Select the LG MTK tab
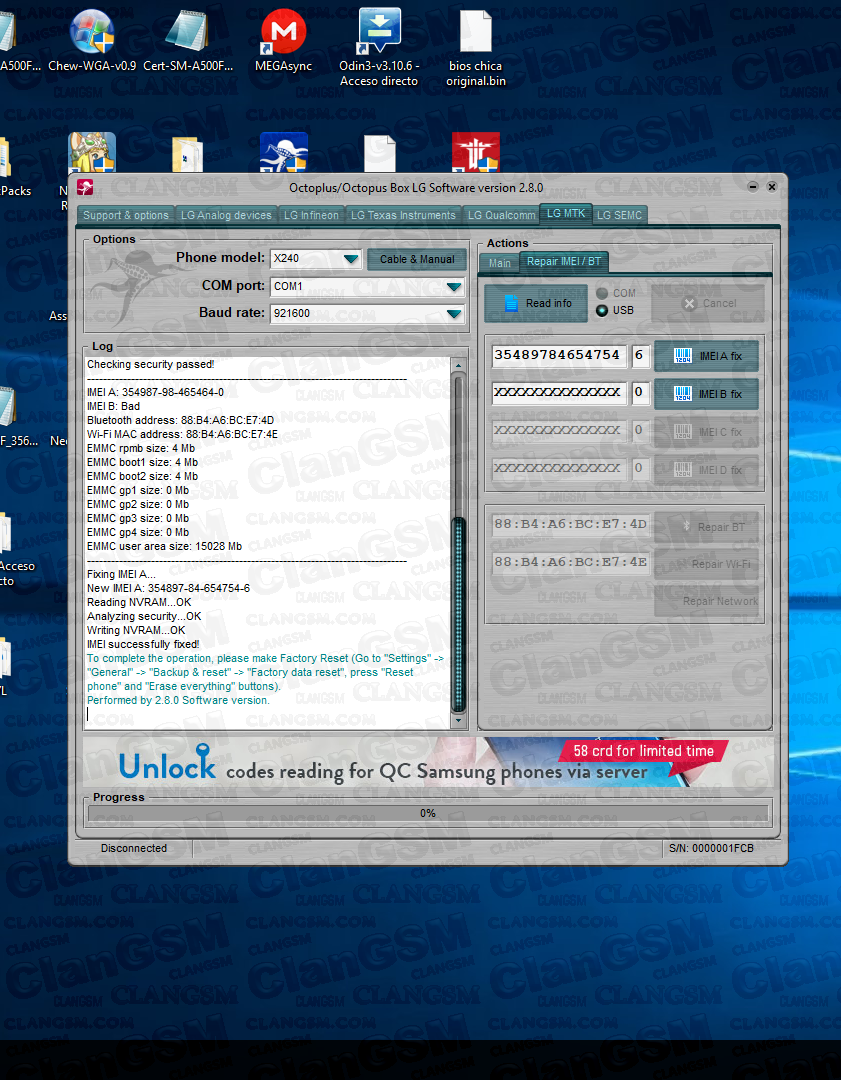The image size is (841, 1080). [566, 214]
